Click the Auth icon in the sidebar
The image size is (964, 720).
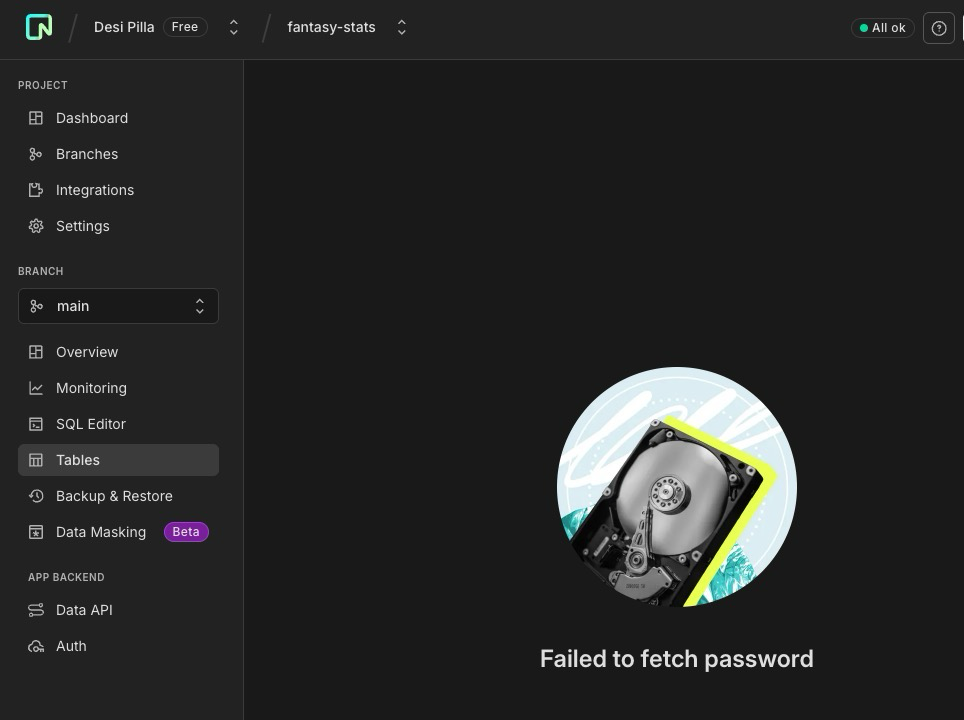point(37,646)
